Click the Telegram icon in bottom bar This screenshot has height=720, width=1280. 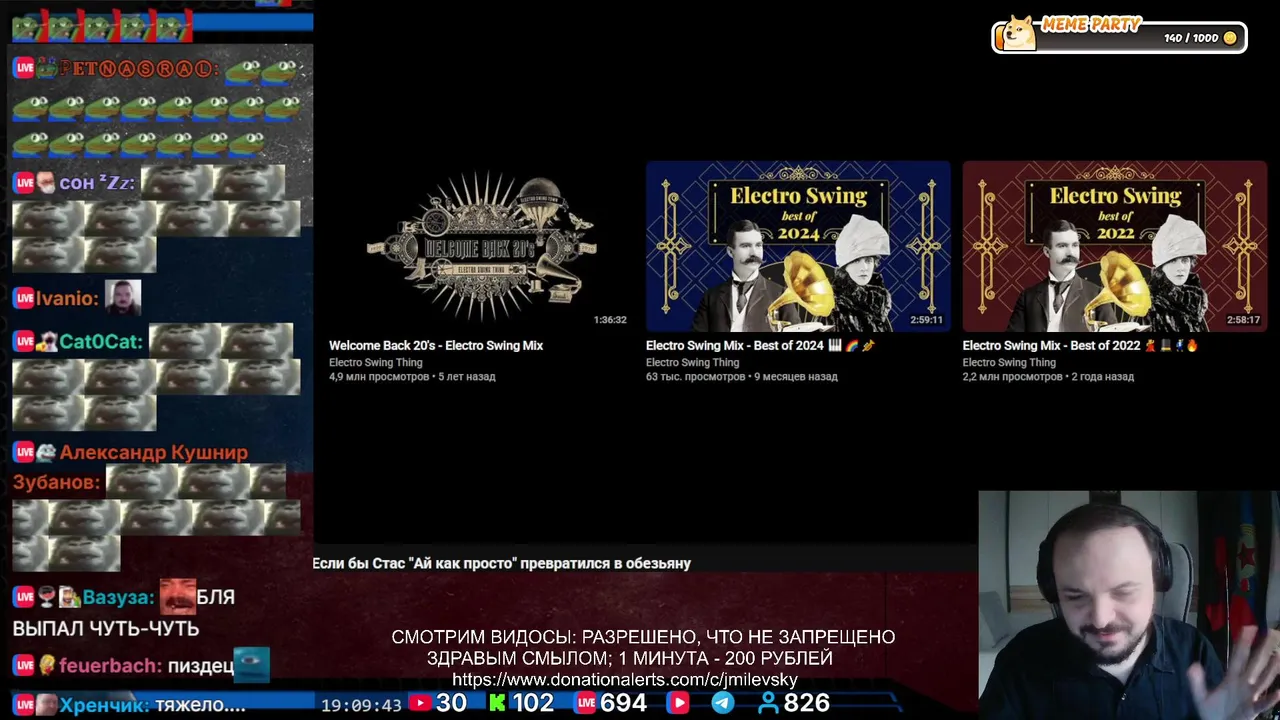tap(722, 703)
